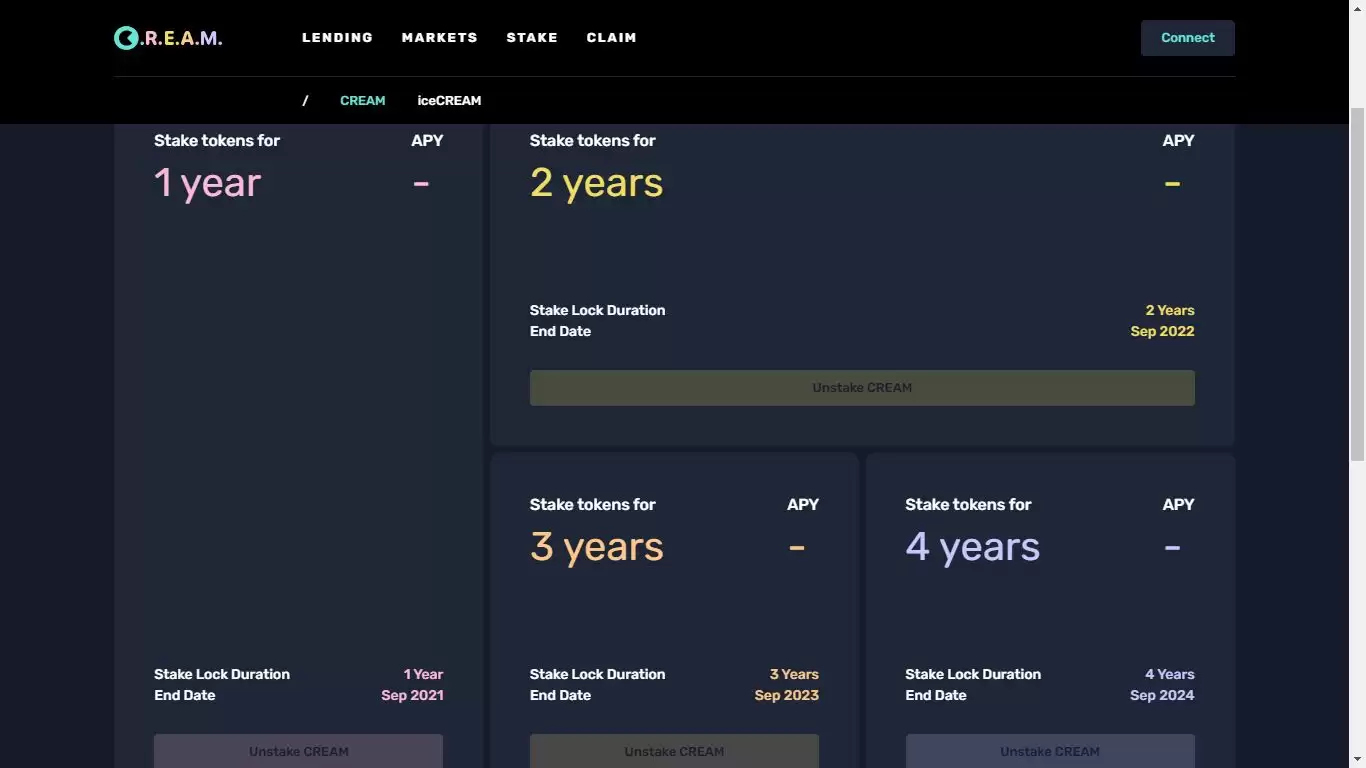
Task: Select the pink "1 year" heading
Action: pos(207,183)
